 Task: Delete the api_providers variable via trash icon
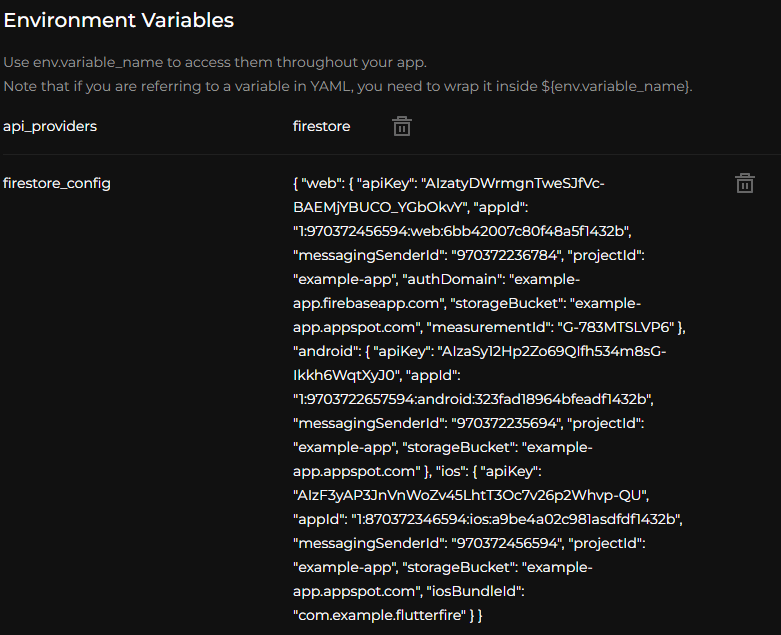coord(401,126)
